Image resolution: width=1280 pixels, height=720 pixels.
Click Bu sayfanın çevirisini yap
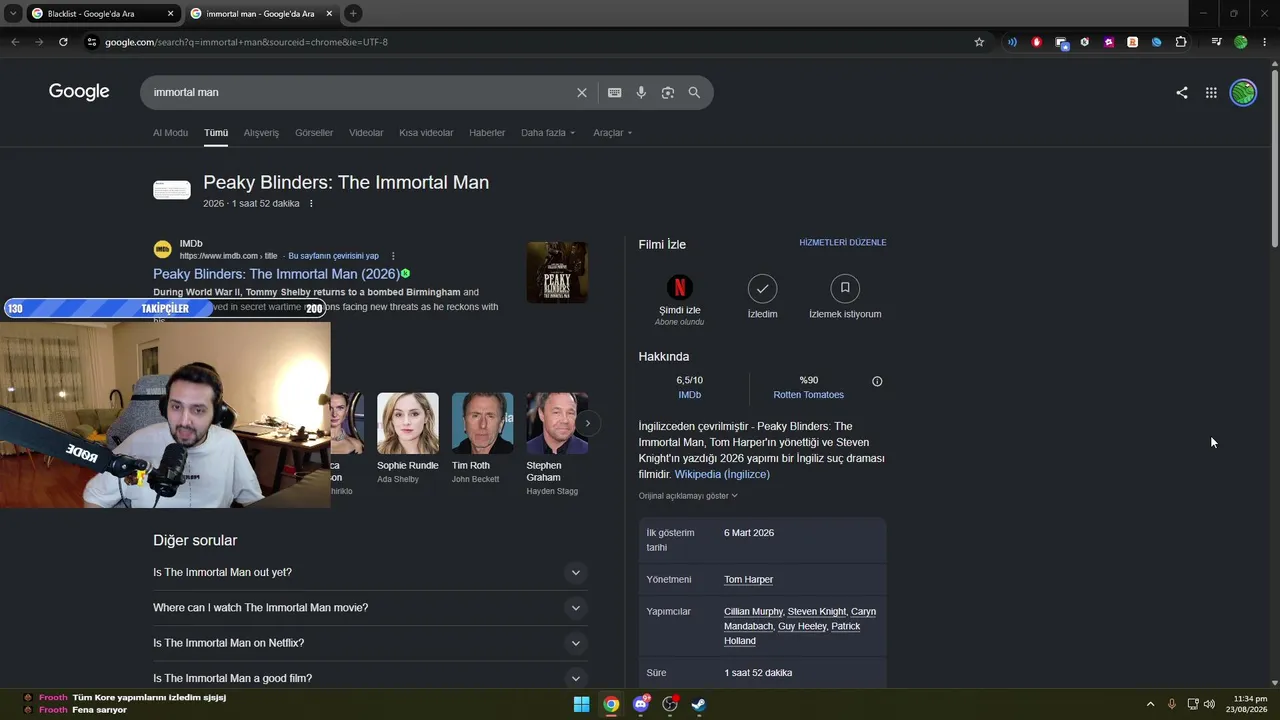coord(333,256)
